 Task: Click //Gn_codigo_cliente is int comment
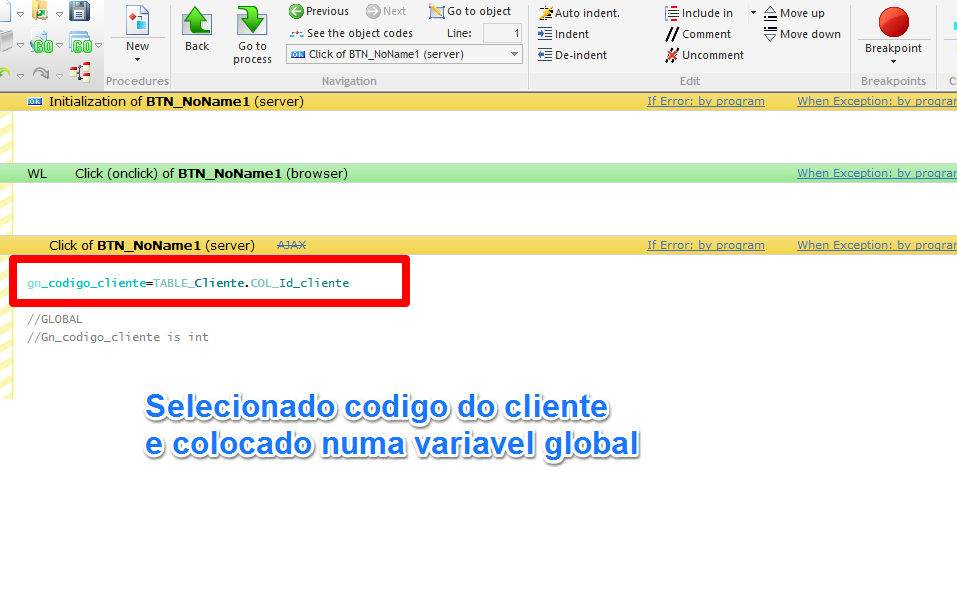pyautogui.click(x=118, y=337)
